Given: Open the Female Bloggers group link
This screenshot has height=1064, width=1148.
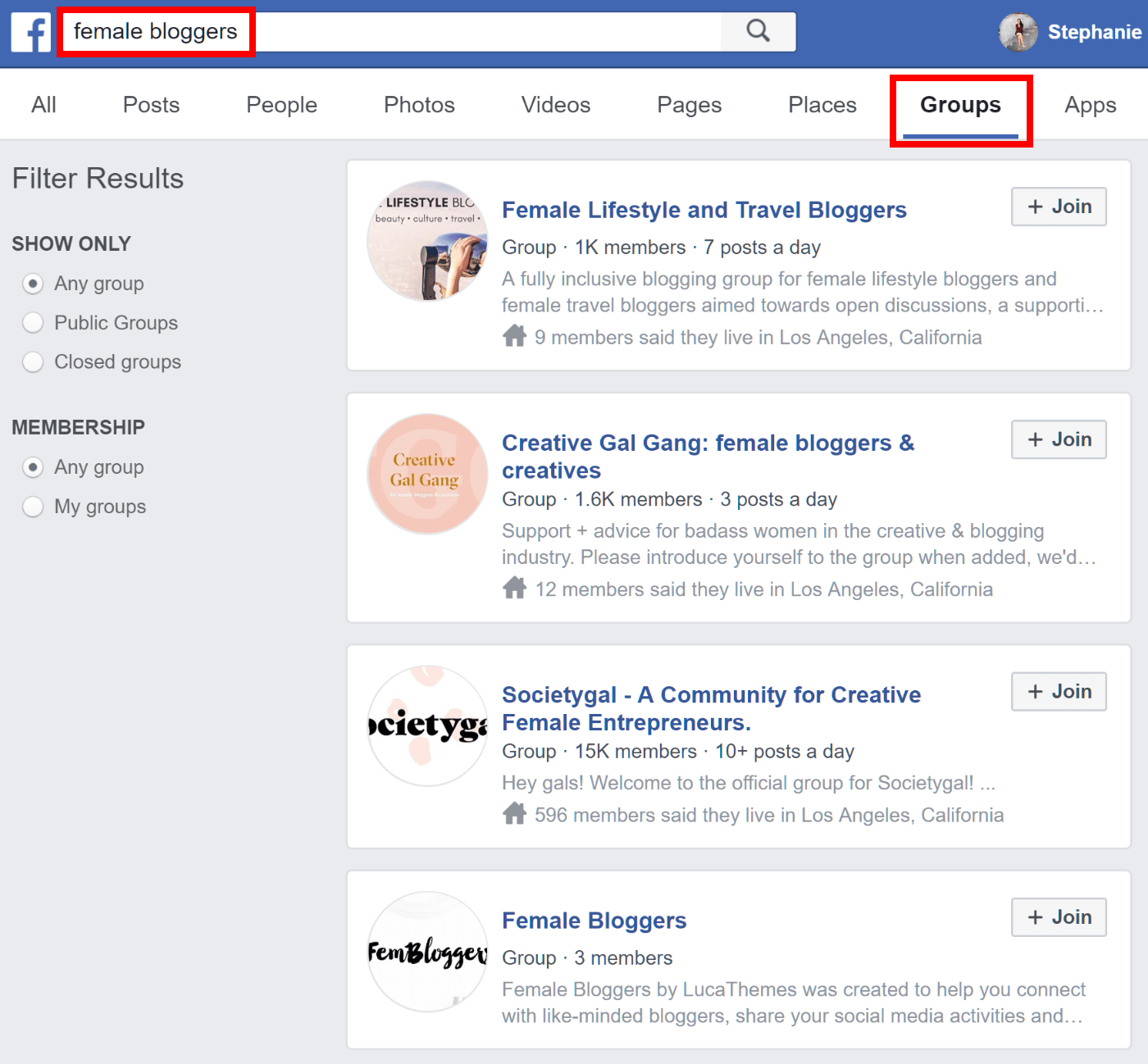Looking at the screenshot, I should click(x=594, y=921).
